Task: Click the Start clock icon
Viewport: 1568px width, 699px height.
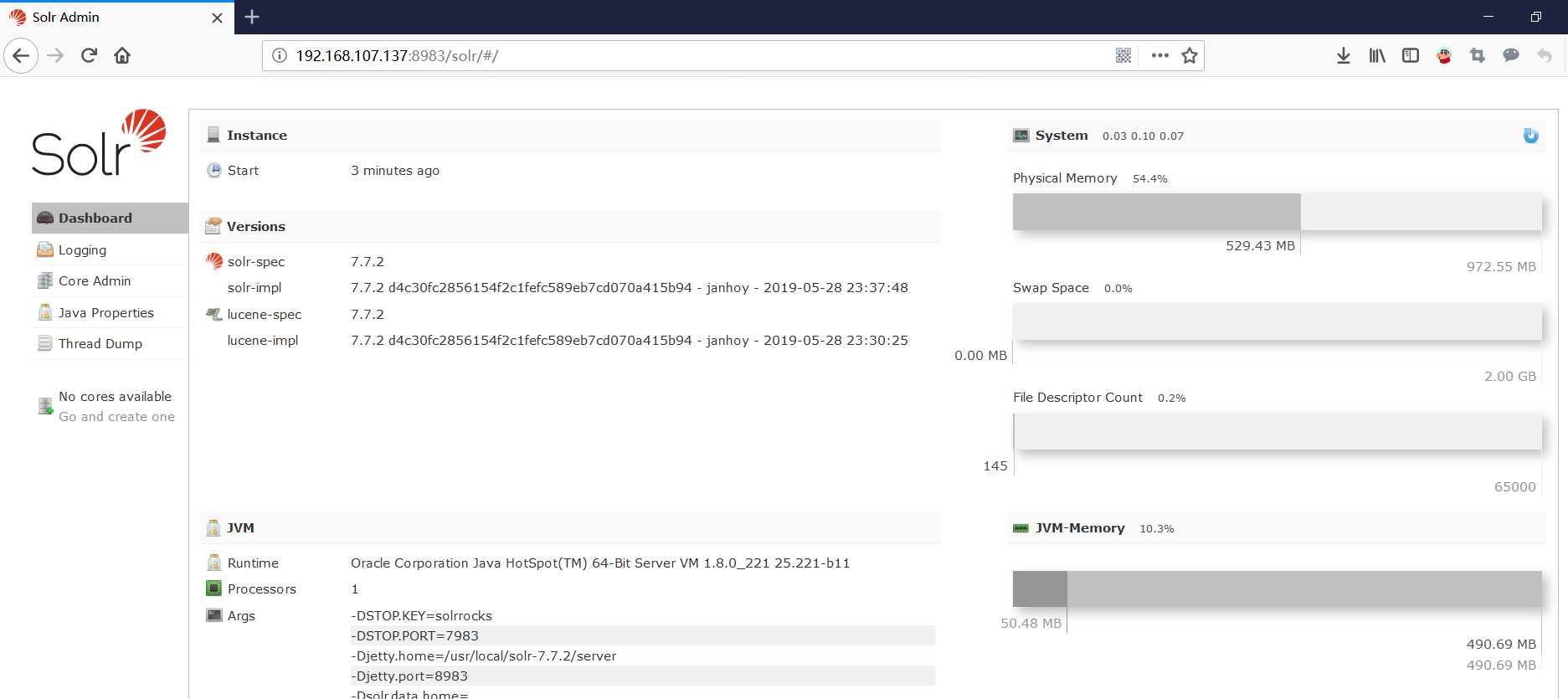Action: (214, 170)
